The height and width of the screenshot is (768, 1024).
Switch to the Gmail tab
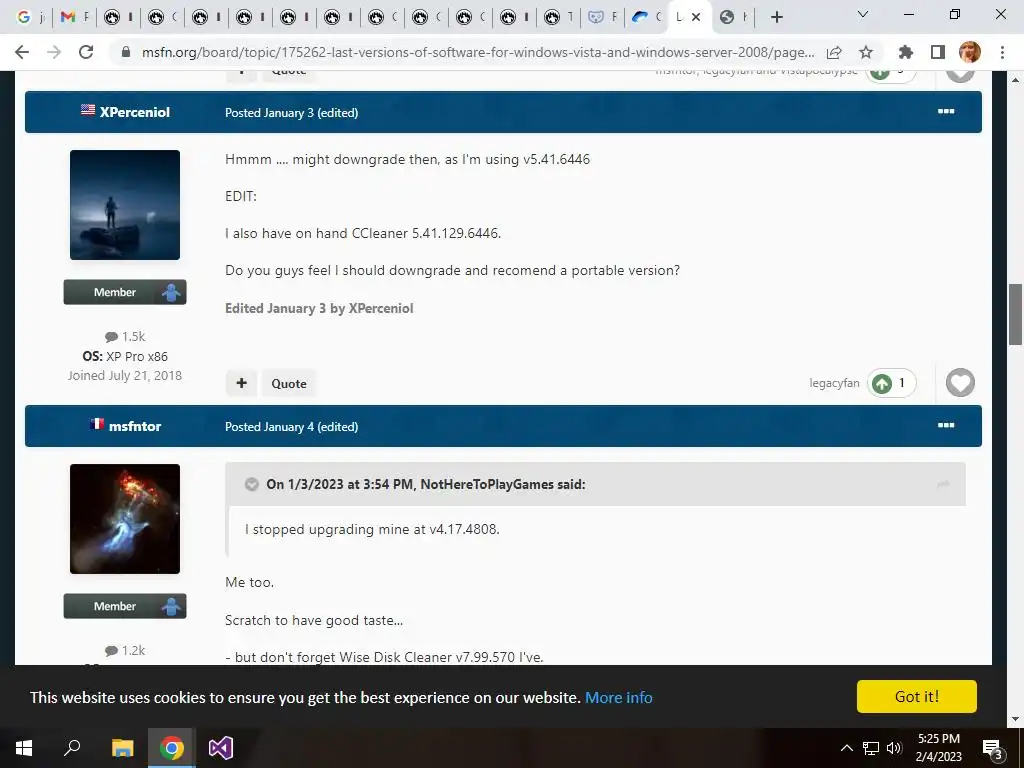coord(74,17)
